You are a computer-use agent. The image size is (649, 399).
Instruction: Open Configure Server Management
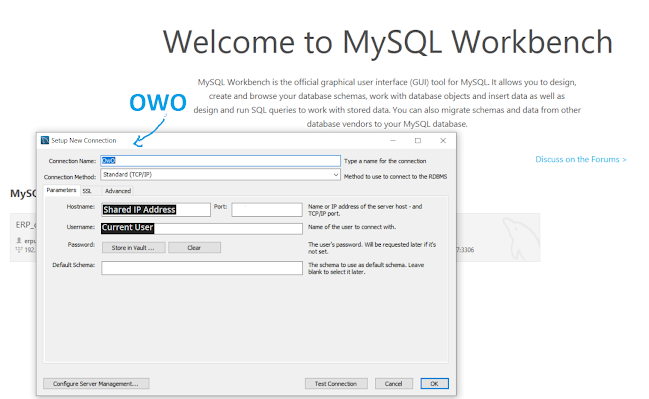click(x=96, y=384)
